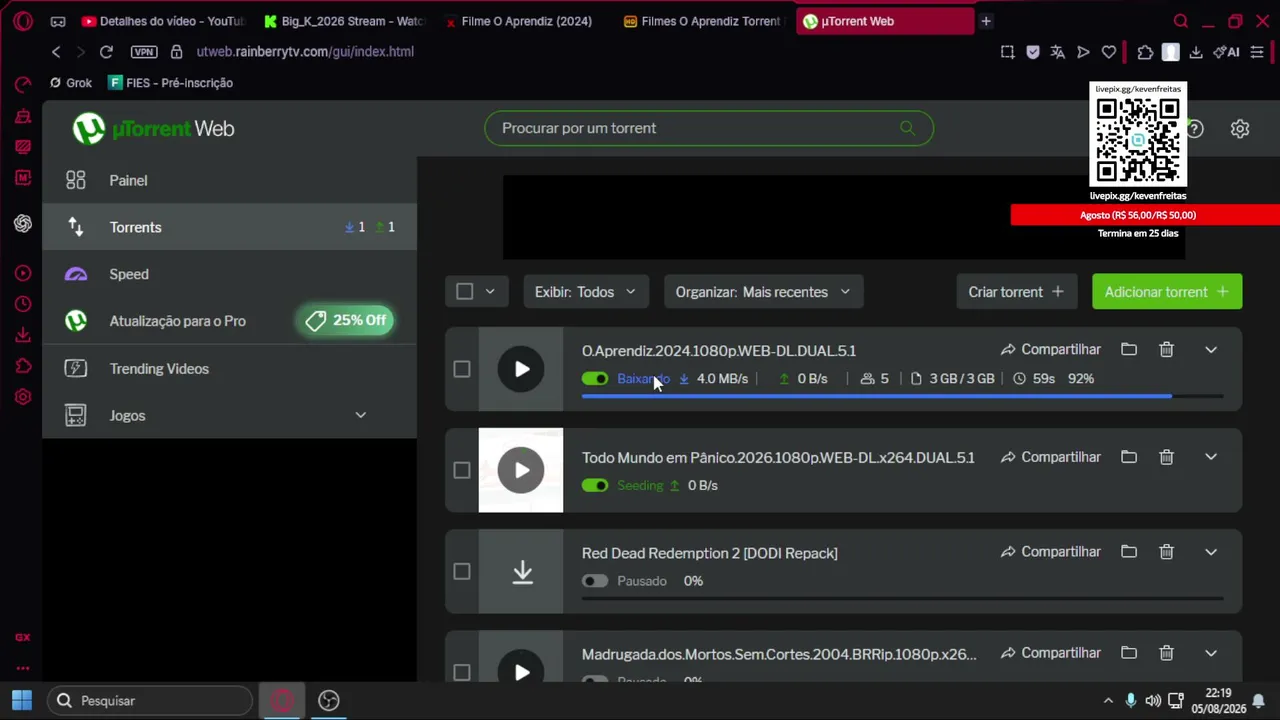Switch to Big_K_2026 Stream tab
1280x720 pixels.
click(x=344, y=21)
